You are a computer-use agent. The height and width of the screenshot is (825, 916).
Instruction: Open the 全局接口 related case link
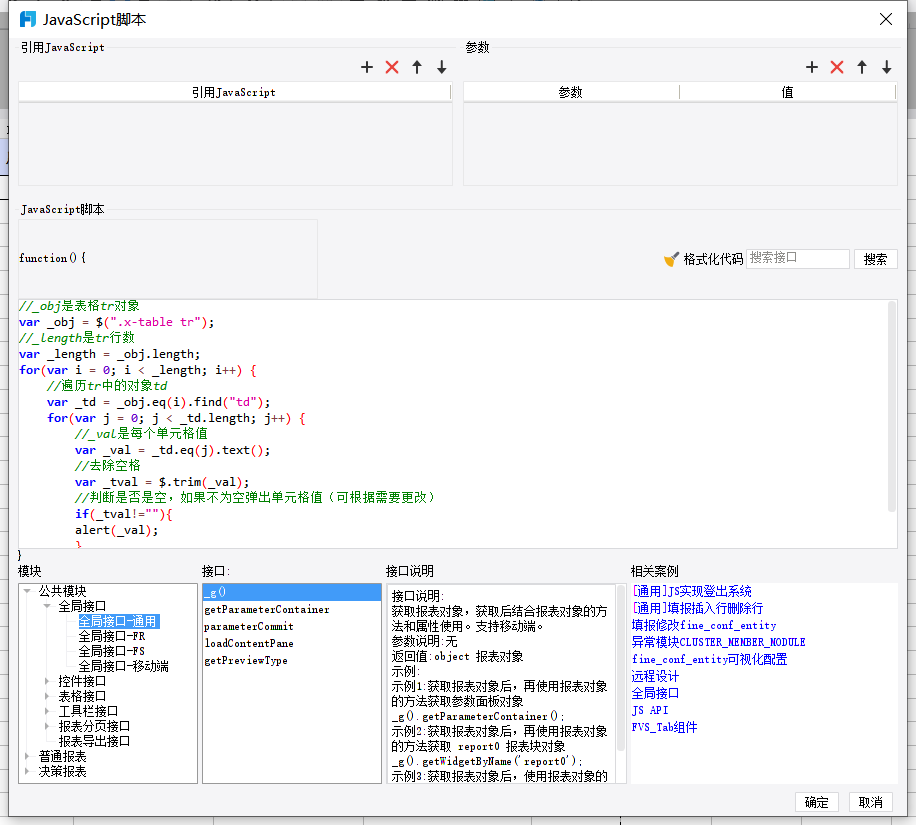[655, 693]
